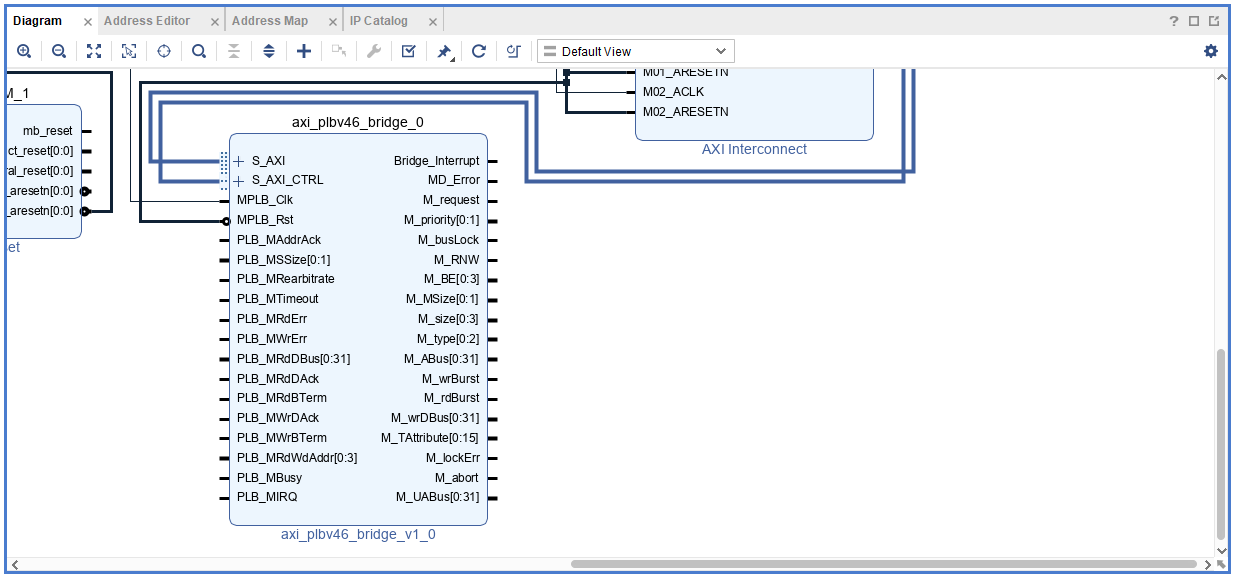
Task: Click the Regenerate Layout icon
Action: [x=479, y=51]
